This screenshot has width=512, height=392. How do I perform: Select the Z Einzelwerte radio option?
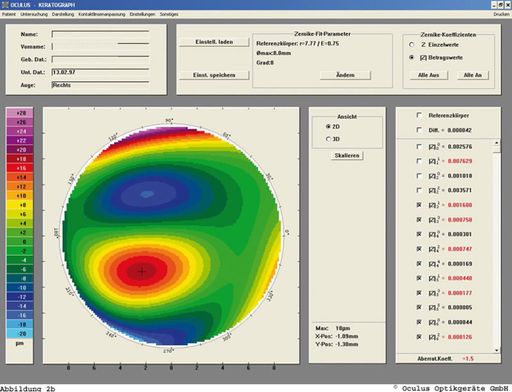[x=412, y=45]
